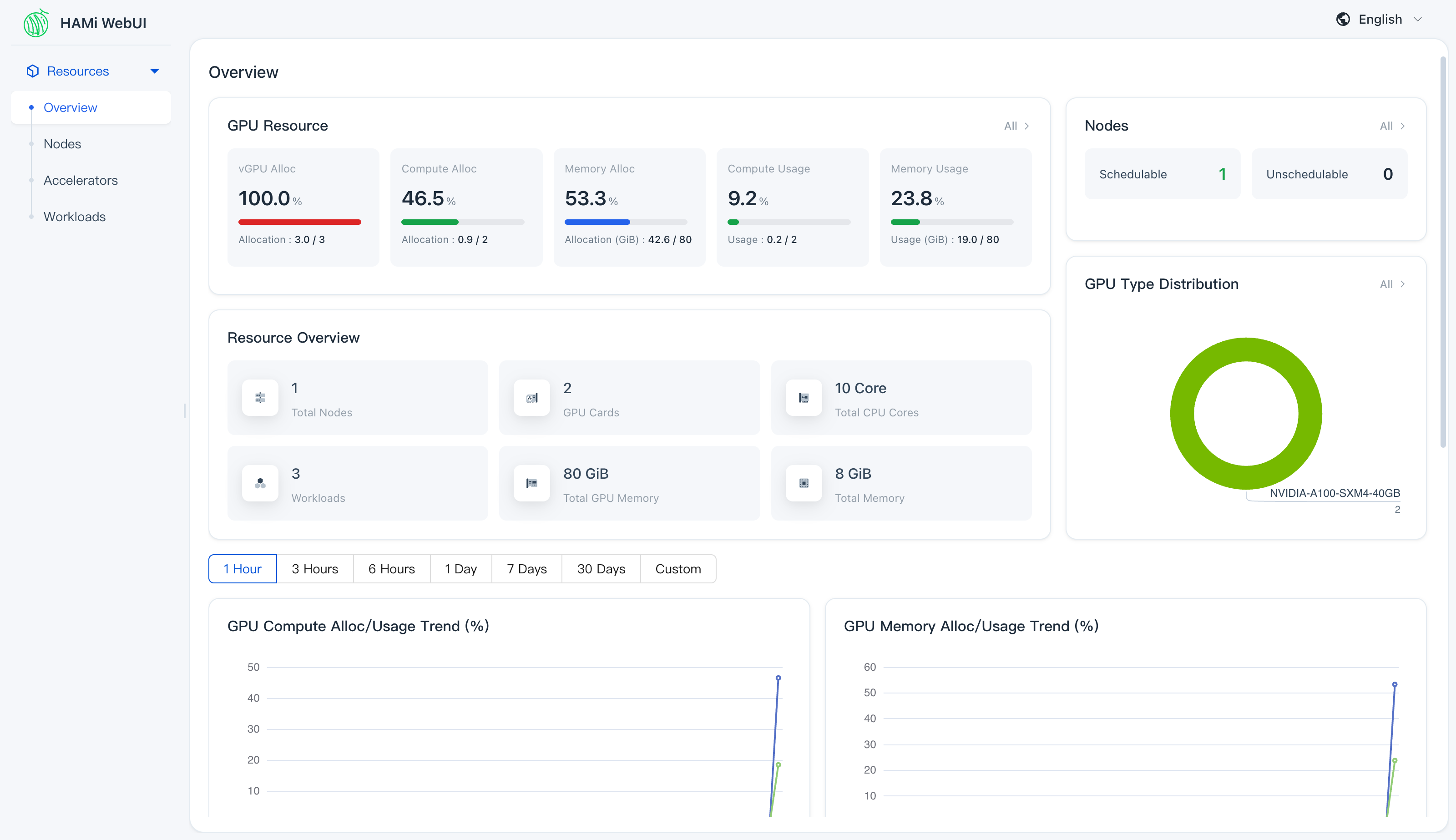This screenshot has width=1456, height=840.
Task: Select the 1 Hour time range
Action: click(242, 569)
